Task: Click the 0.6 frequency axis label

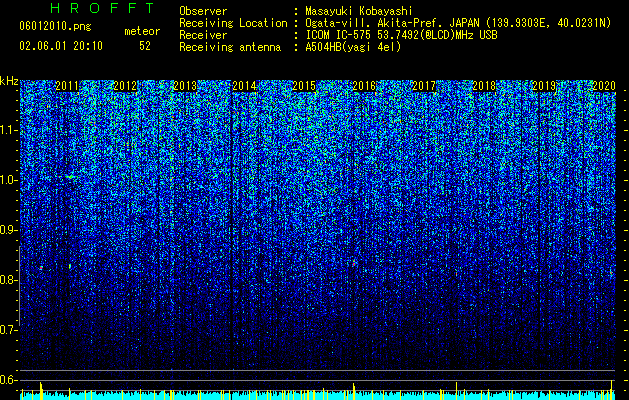Action: click(x=8, y=380)
